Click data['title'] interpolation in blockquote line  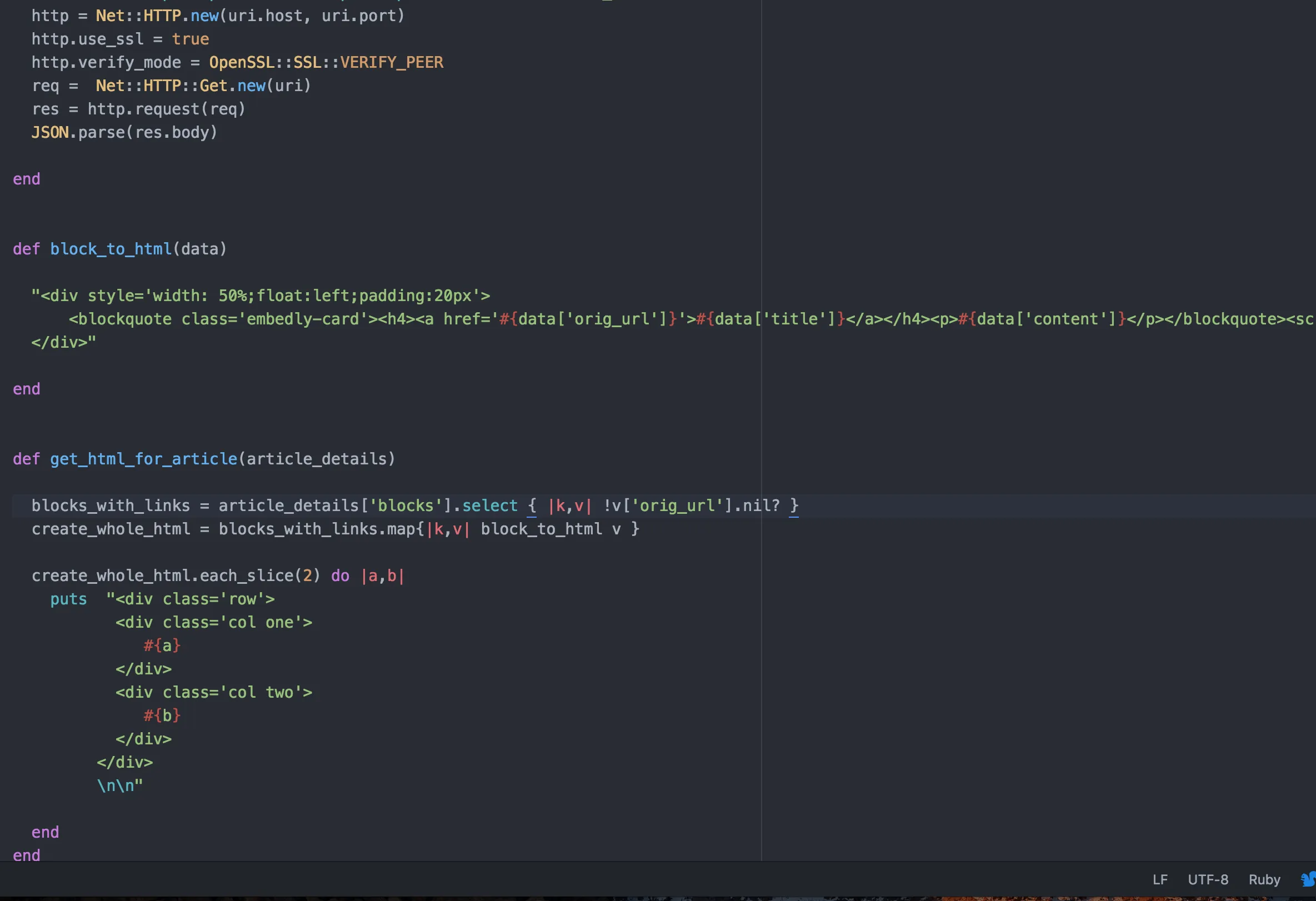[770, 319]
